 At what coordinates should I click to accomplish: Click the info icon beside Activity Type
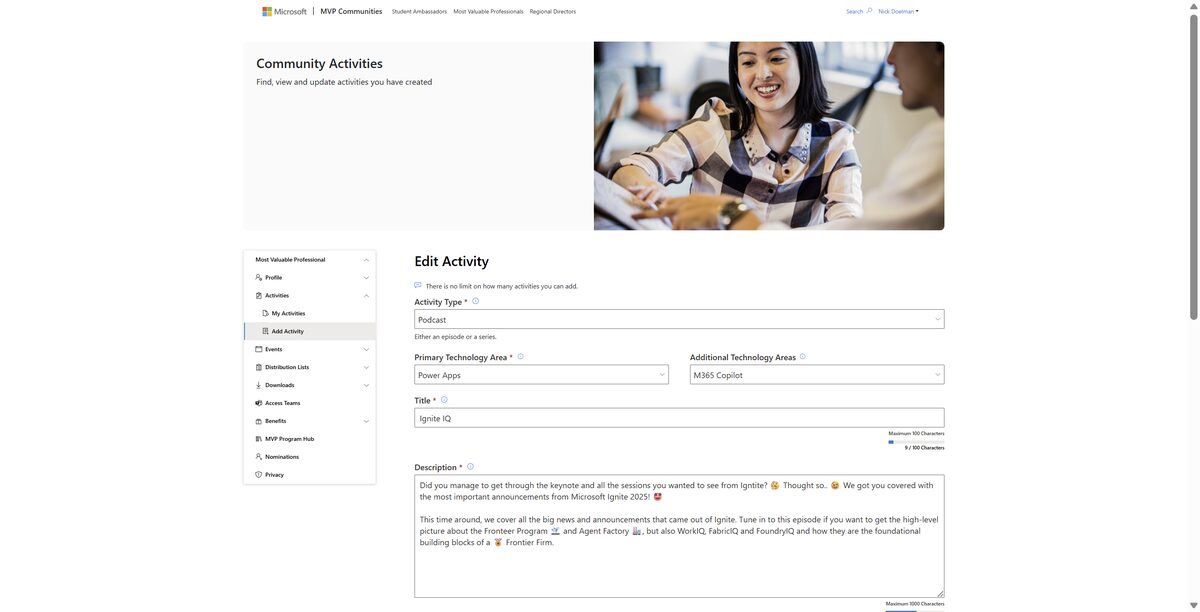tap(475, 301)
